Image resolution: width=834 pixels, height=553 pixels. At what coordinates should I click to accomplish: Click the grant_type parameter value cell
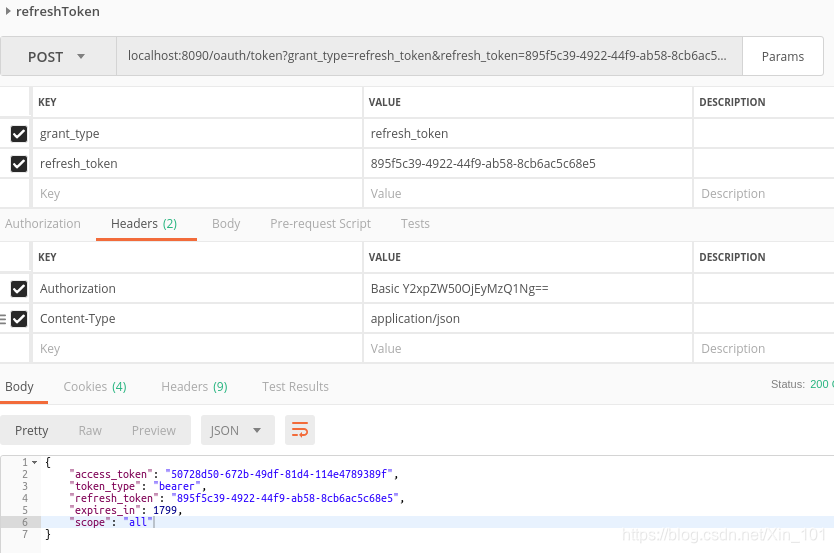pyautogui.click(x=528, y=133)
